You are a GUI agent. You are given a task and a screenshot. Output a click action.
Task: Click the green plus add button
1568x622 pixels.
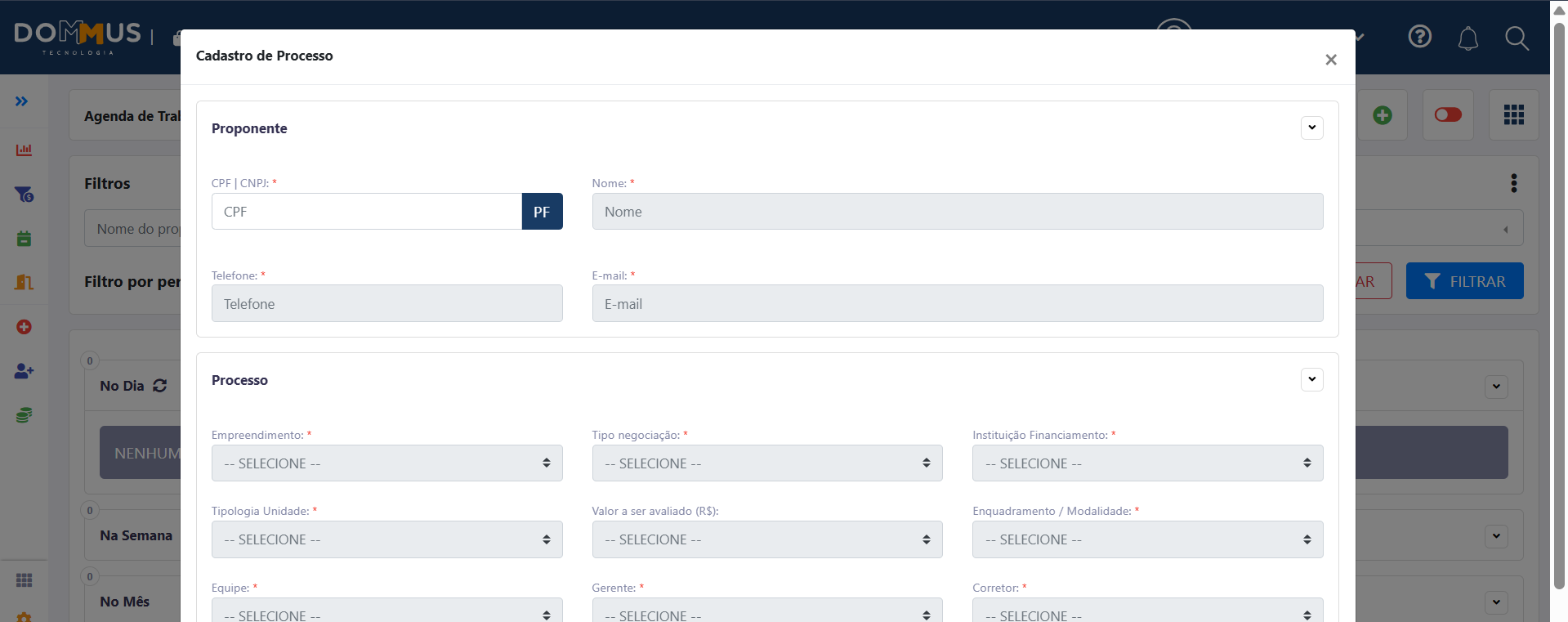click(1382, 115)
